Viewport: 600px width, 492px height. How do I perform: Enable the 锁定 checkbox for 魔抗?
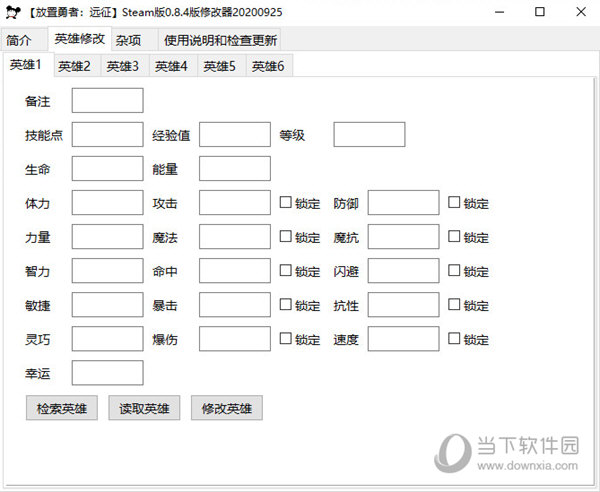pyautogui.click(x=454, y=236)
